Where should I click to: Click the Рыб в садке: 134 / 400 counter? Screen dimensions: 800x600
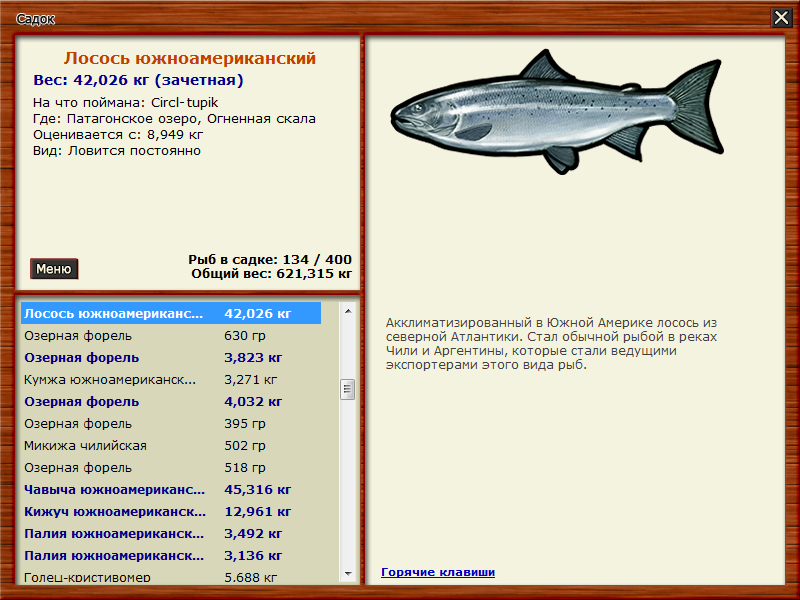(x=270, y=259)
